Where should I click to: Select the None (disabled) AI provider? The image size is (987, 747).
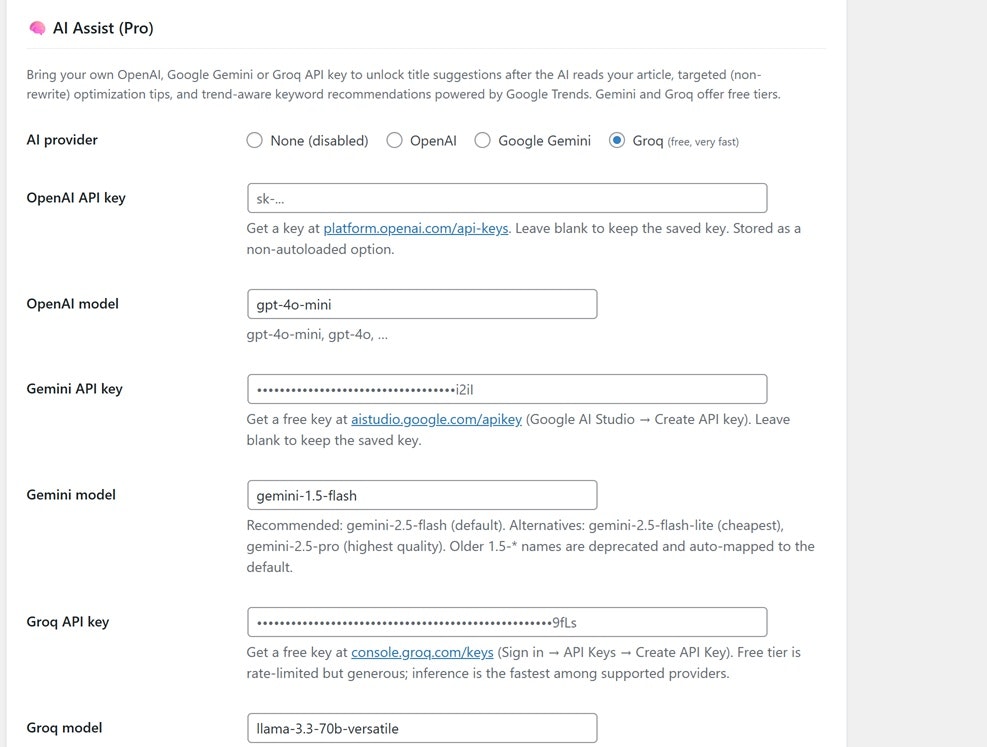click(x=254, y=140)
